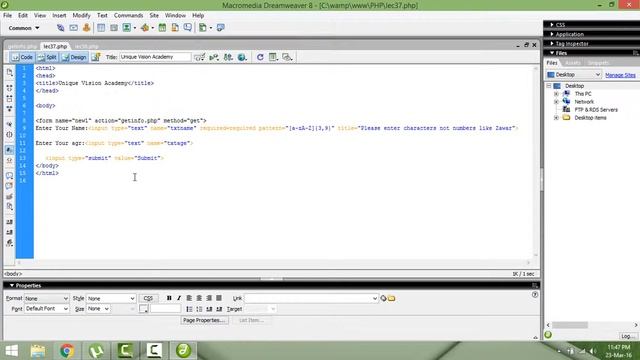Open Chrome from the taskbar

[67, 351]
